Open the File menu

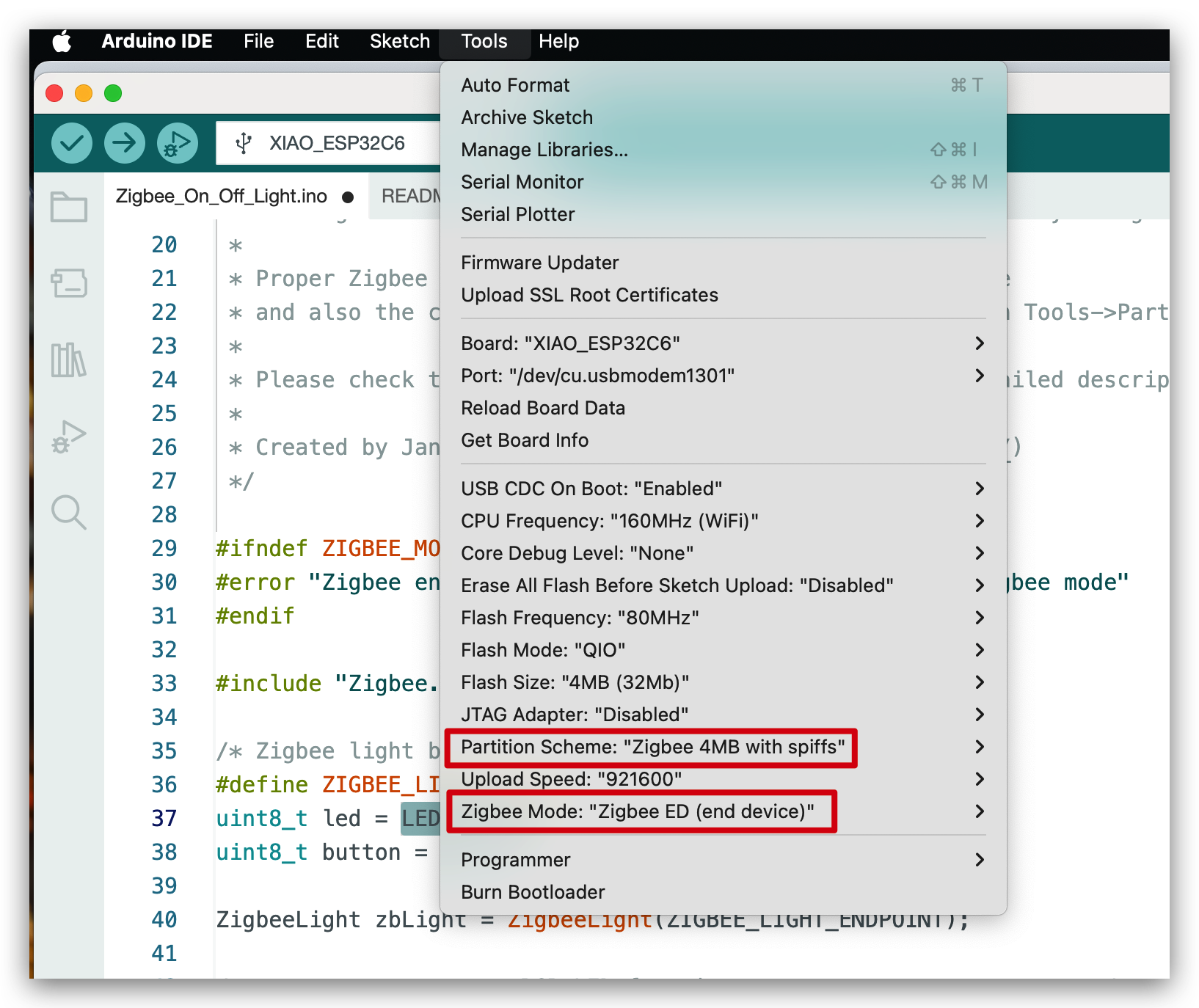259,42
